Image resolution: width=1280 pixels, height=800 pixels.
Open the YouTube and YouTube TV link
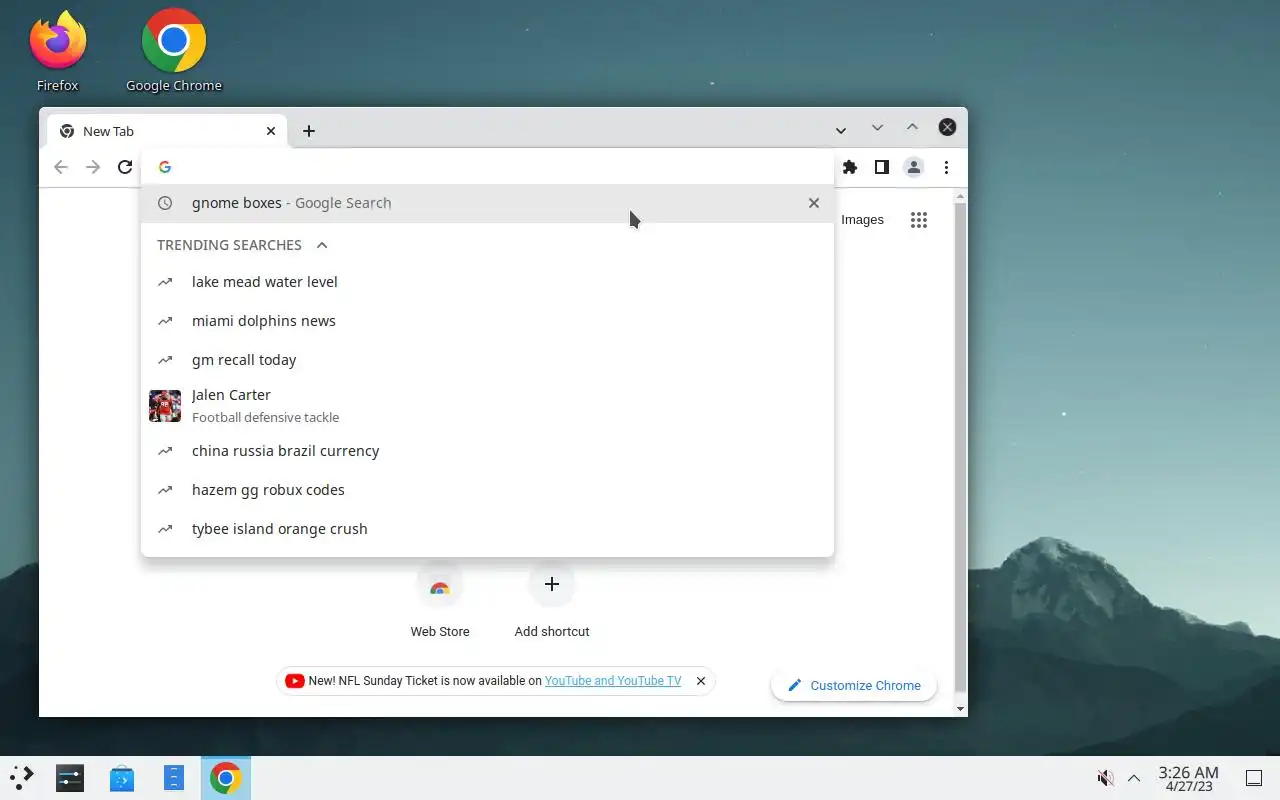[x=613, y=681]
